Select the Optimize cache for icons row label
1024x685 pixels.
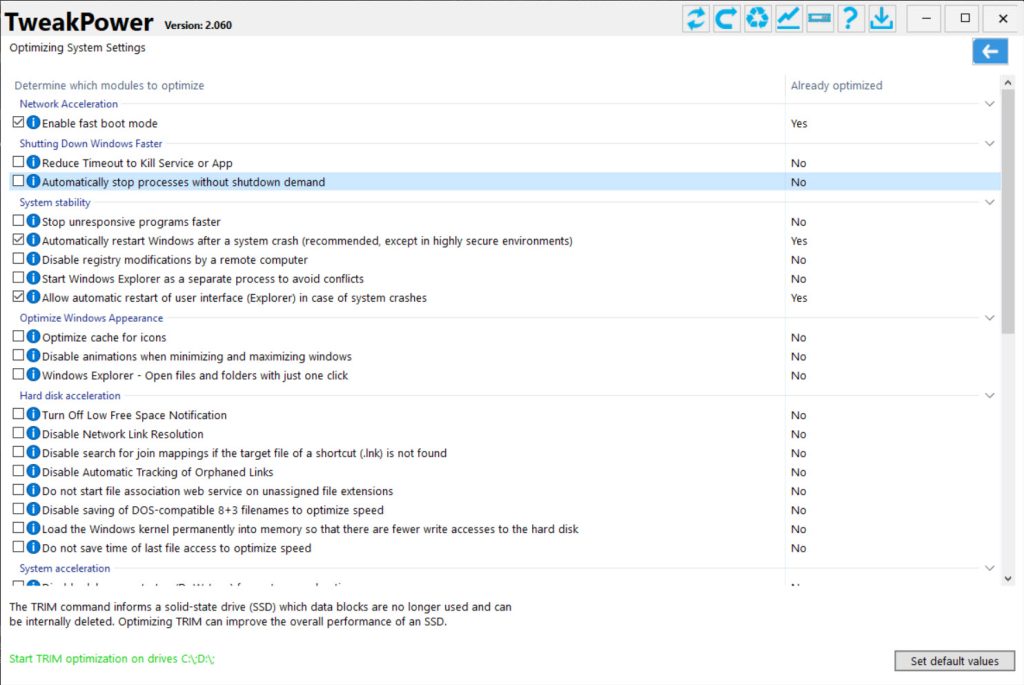[x=104, y=338]
